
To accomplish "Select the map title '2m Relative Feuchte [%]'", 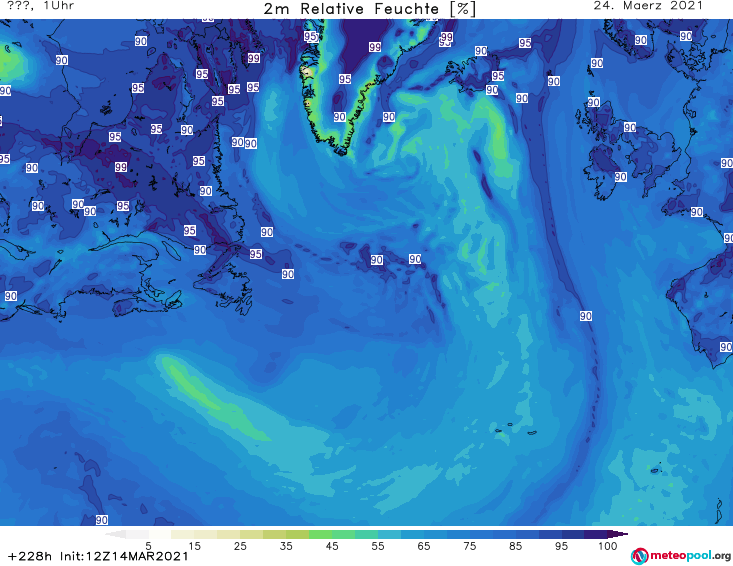I will [x=369, y=9].
